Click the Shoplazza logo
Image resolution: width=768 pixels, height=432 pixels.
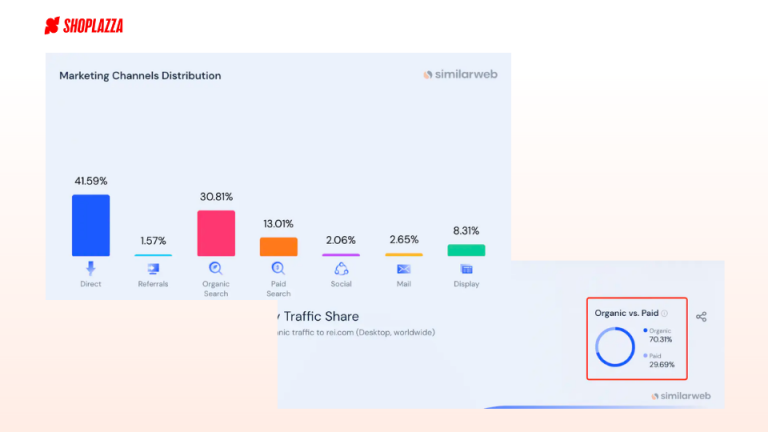pyautogui.click(x=84, y=25)
